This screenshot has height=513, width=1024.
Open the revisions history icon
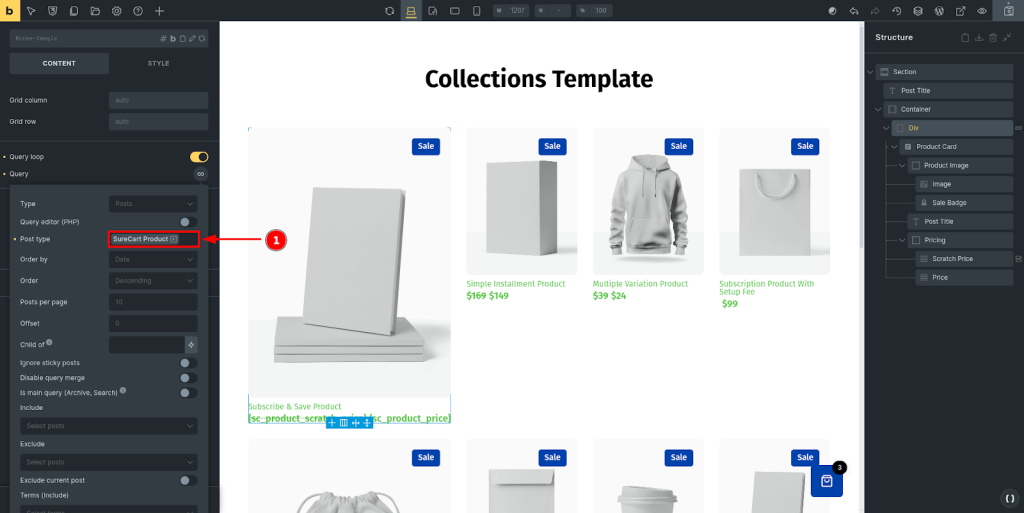pyautogui.click(x=896, y=10)
